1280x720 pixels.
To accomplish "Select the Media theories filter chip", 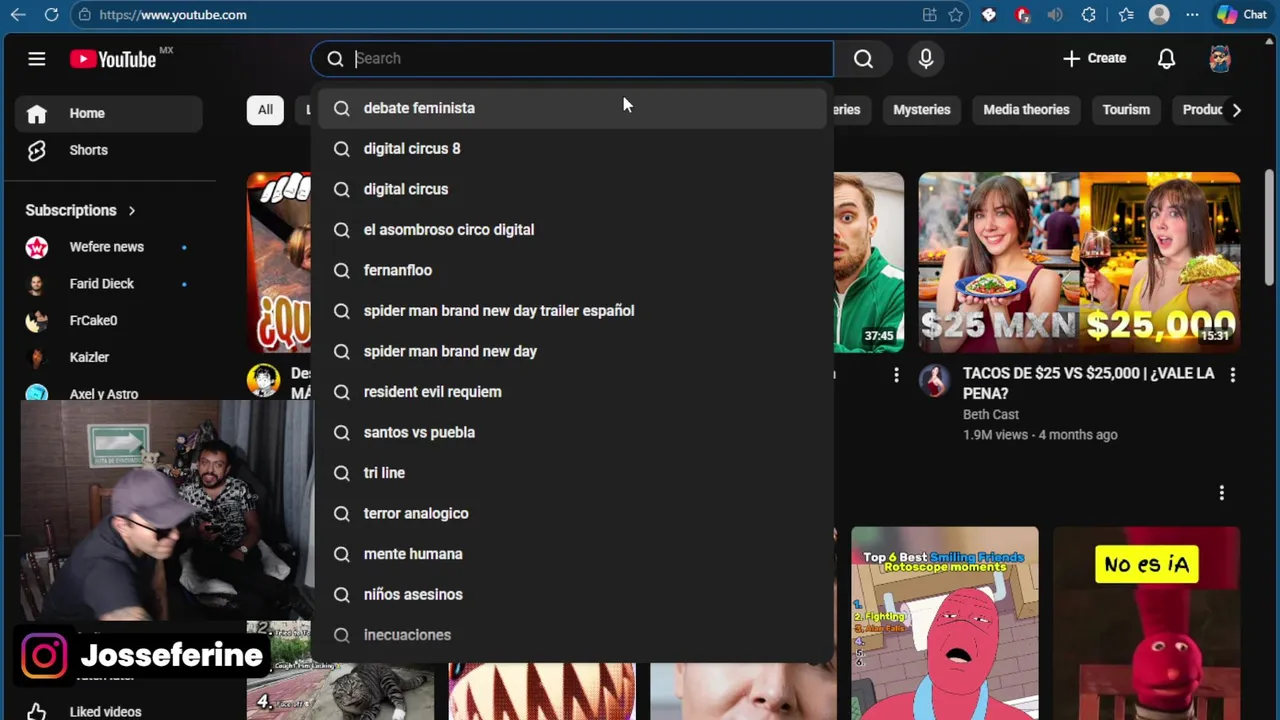I will point(1026,110).
